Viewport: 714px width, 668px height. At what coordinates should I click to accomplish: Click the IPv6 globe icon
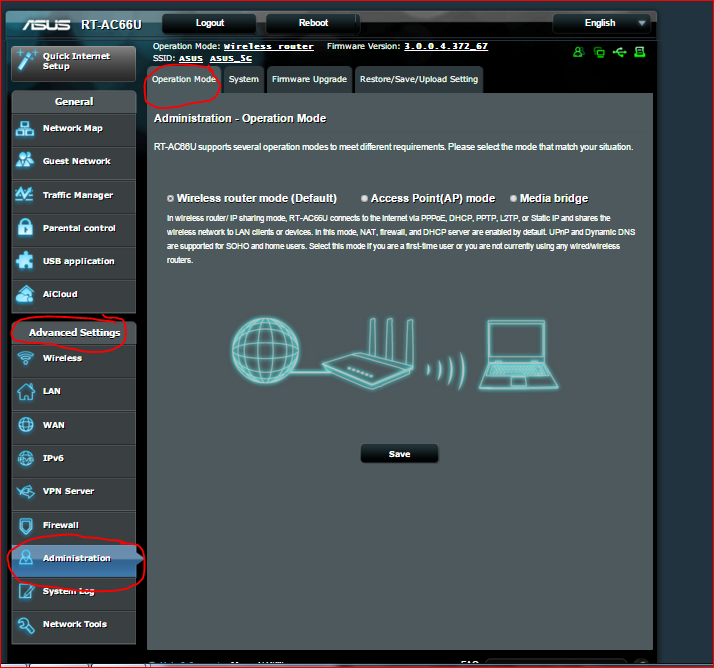click(26, 458)
